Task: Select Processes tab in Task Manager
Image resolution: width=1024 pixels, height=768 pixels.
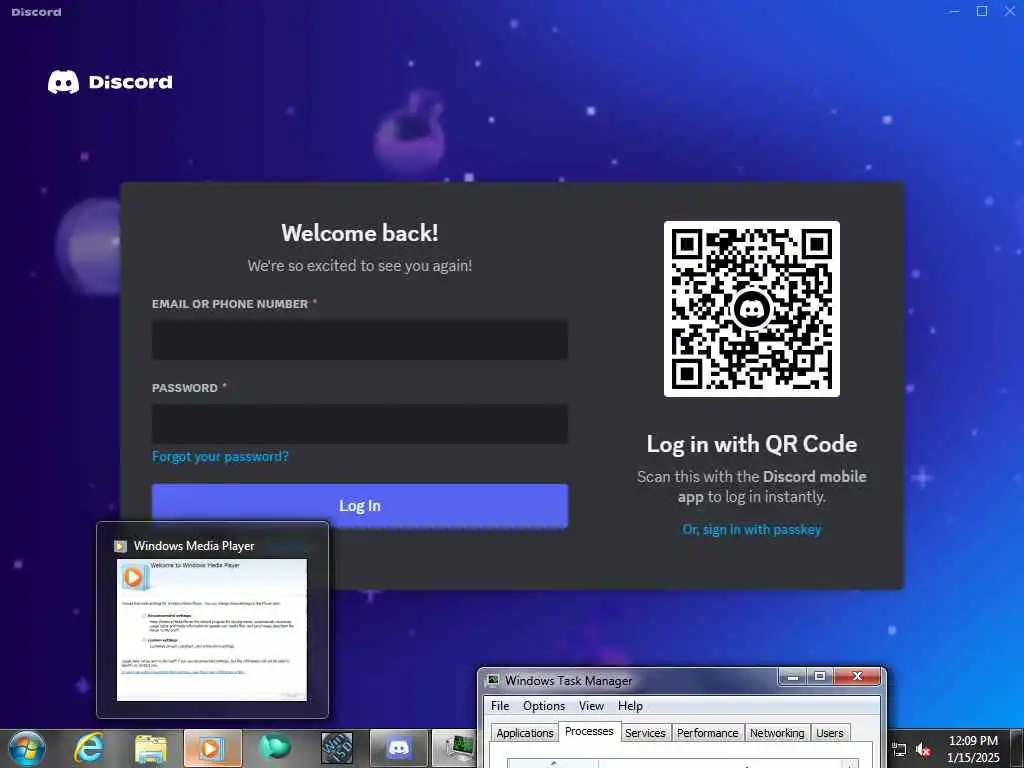Action: (x=589, y=731)
